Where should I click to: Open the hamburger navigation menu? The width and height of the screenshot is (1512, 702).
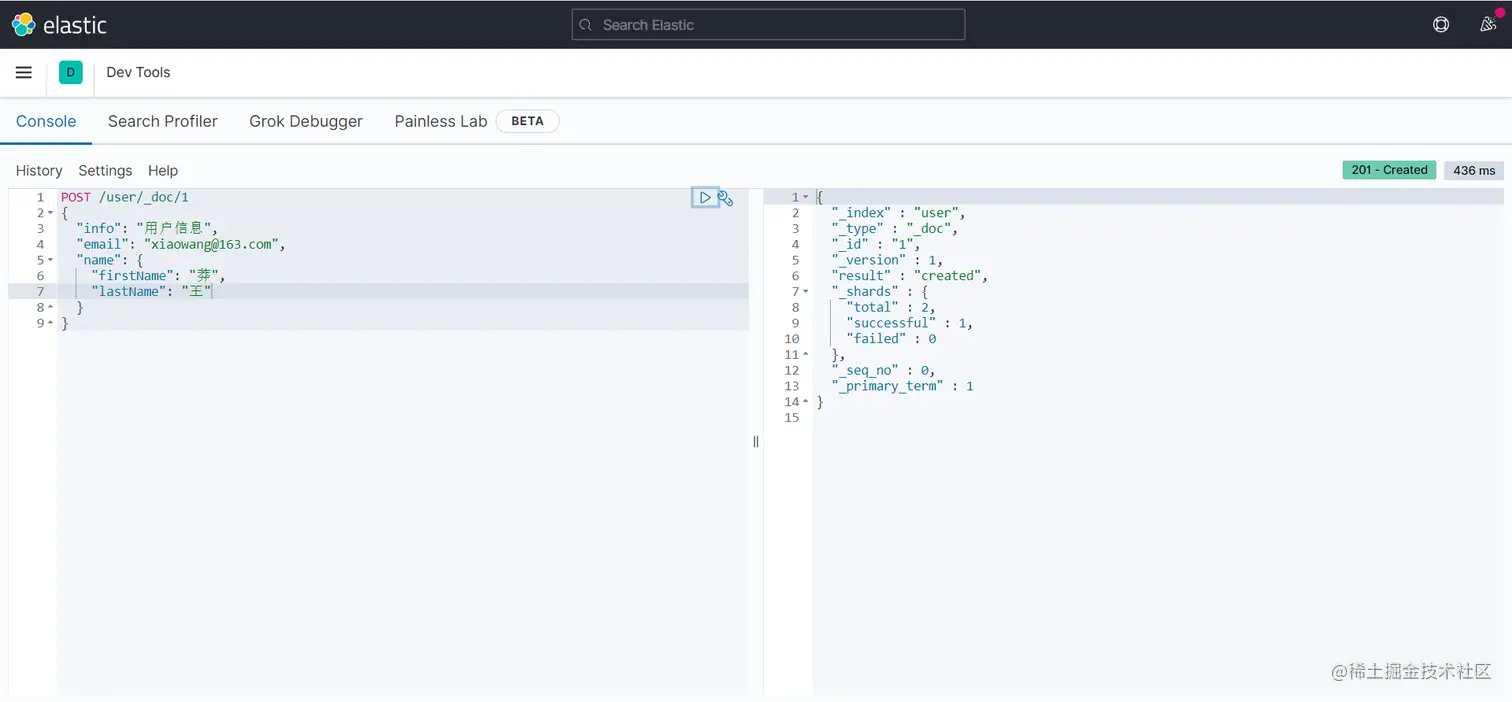click(x=24, y=72)
